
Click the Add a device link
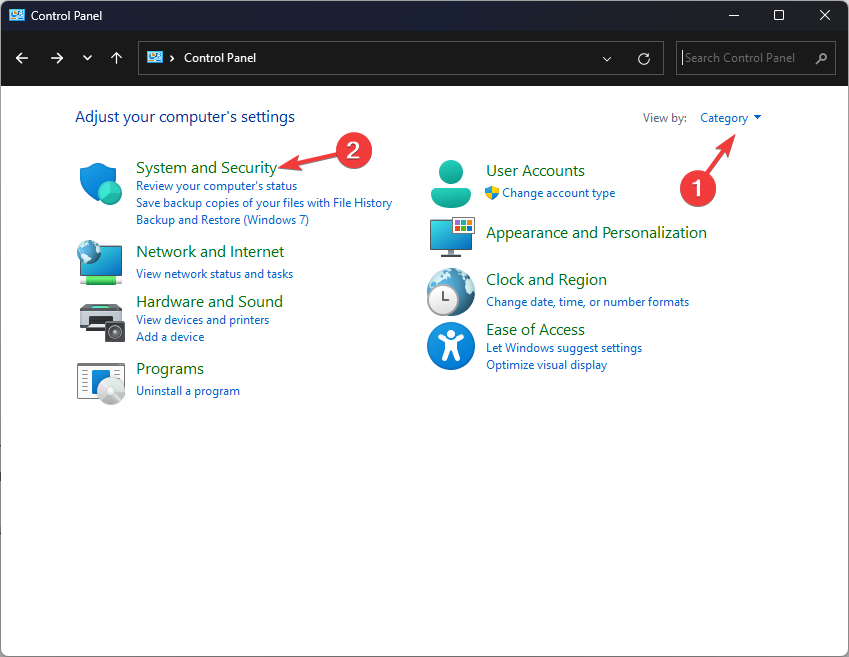coord(170,336)
